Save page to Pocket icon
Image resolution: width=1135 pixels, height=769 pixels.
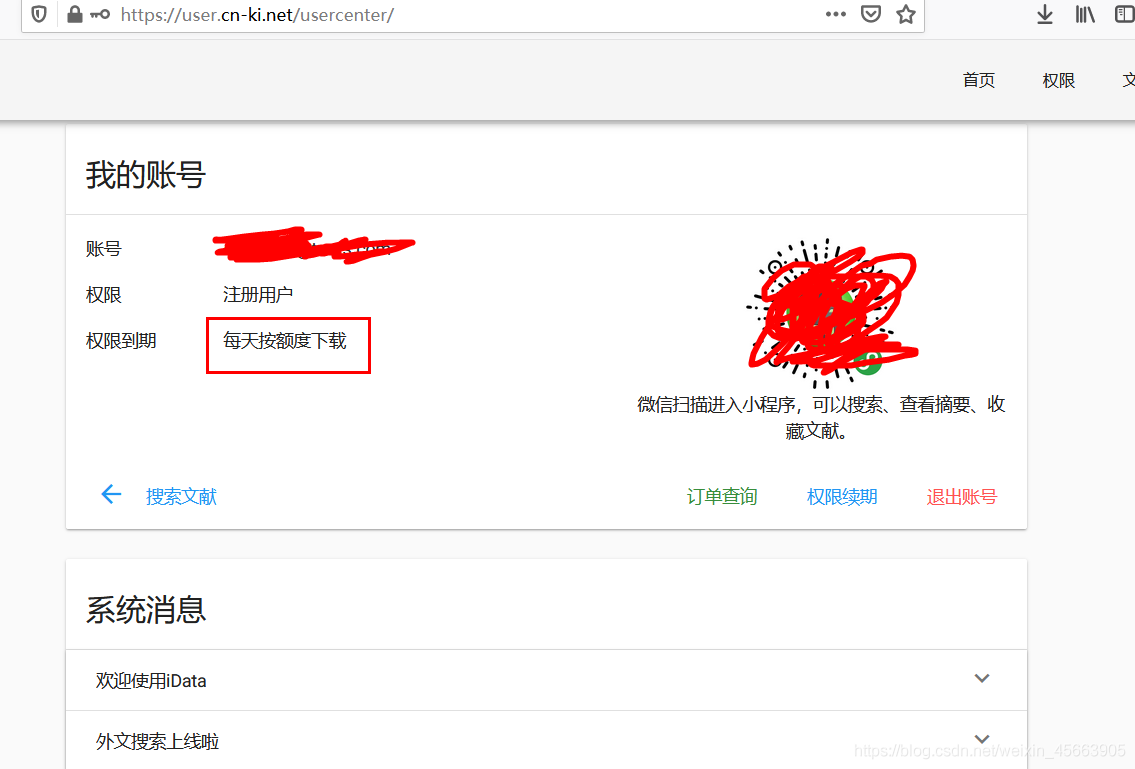coord(871,14)
